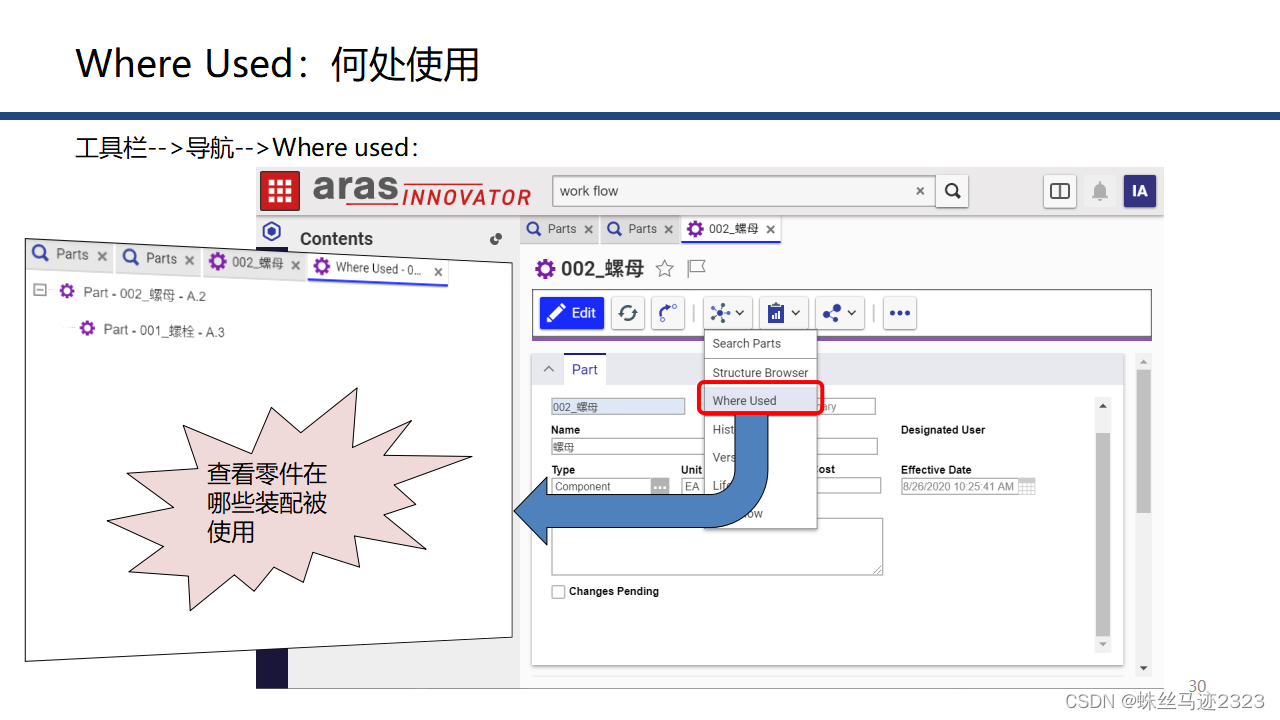Image resolution: width=1280 pixels, height=720 pixels.
Task: Click the refresh icon beside Edit
Action: click(628, 313)
